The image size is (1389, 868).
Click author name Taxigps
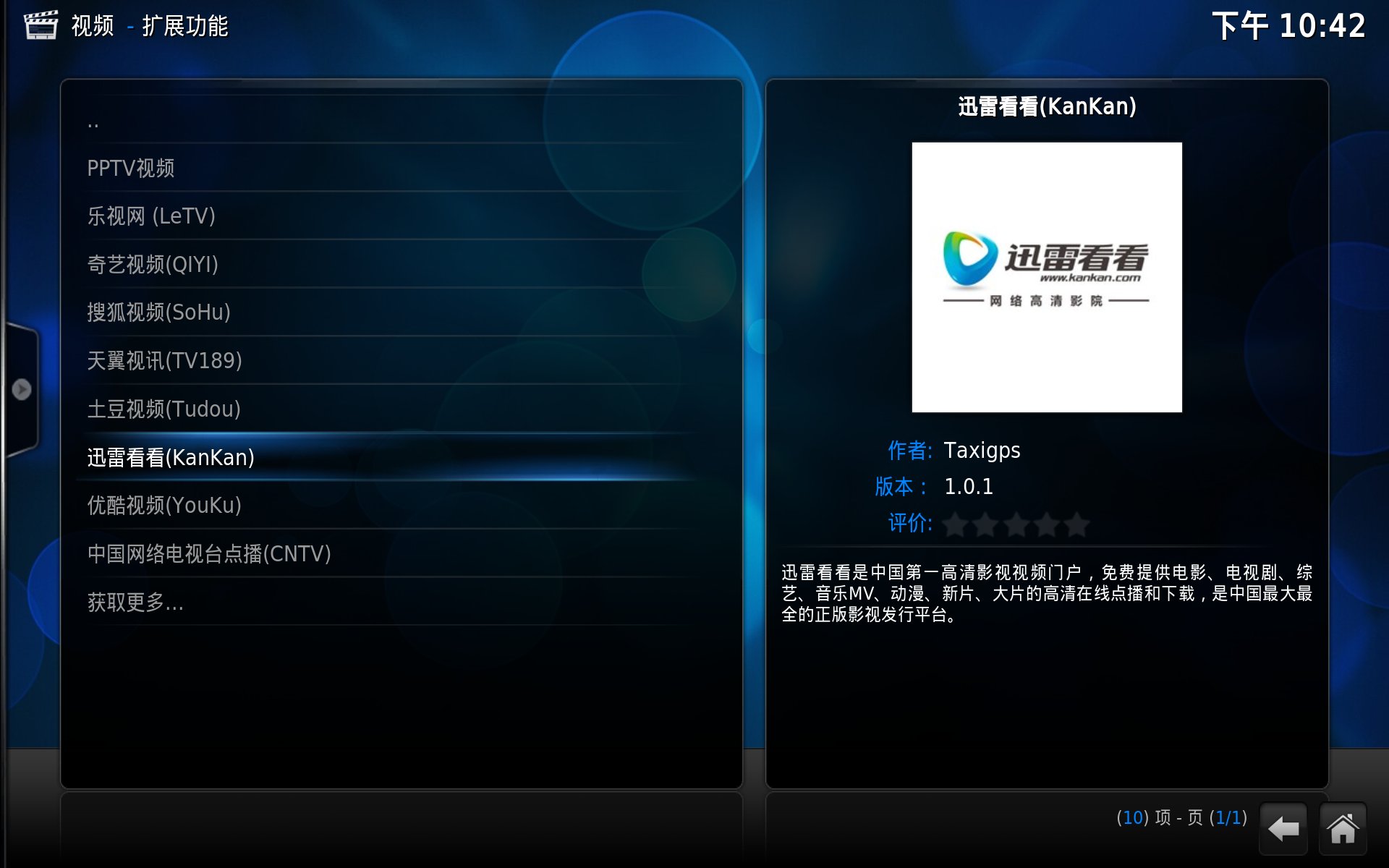tap(982, 451)
